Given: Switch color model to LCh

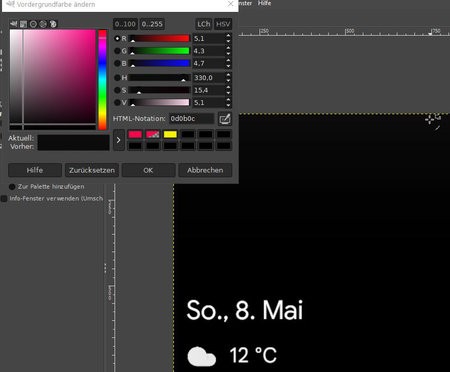Looking at the screenshot, I should 204,24.
